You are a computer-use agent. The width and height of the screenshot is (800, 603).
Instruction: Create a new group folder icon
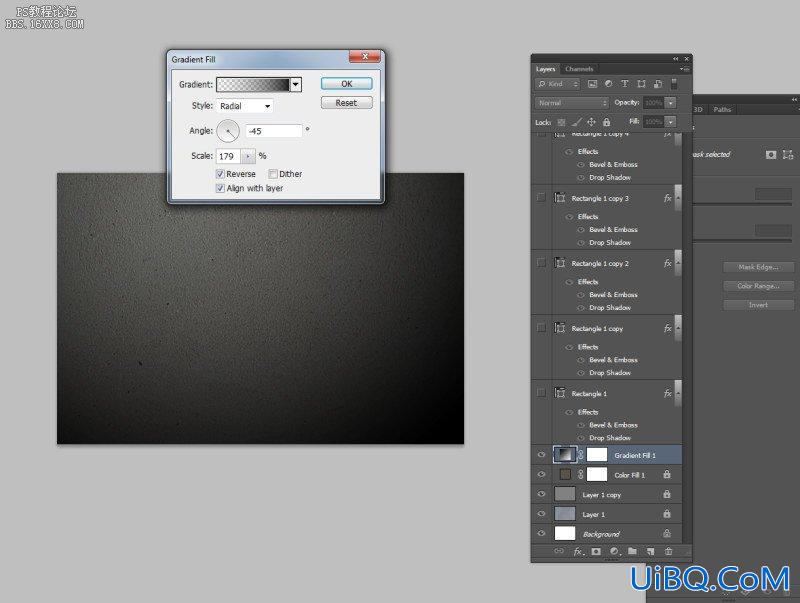[x=632, y=551]
